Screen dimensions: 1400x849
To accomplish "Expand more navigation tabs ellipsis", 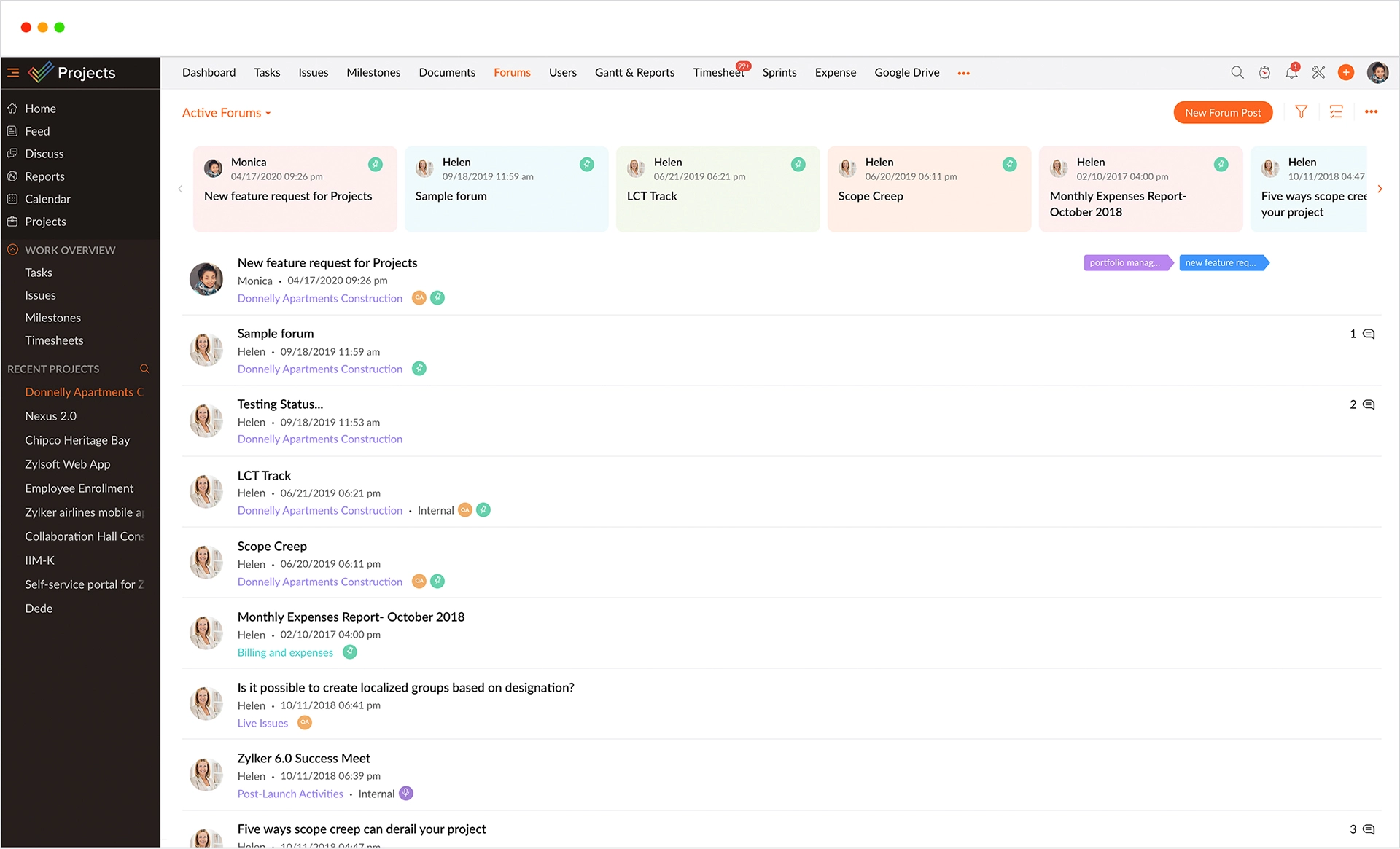I will pyautogui.click(x=963, y=73).
